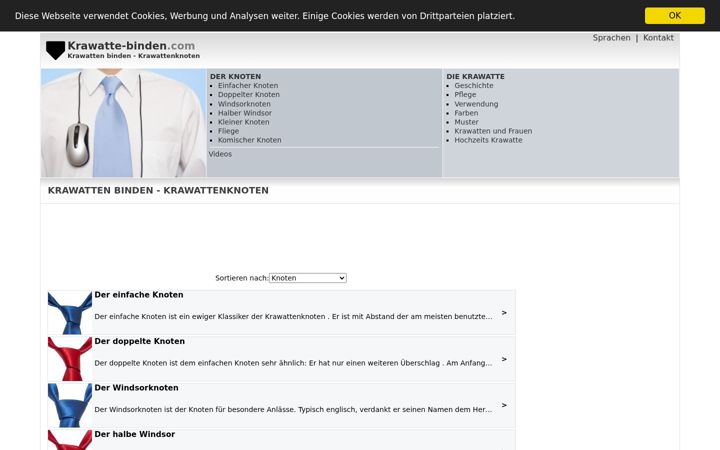Open the 'Der doppelte Knoten' title
Screen dimensions: 720x450
[x=140, y=341]
